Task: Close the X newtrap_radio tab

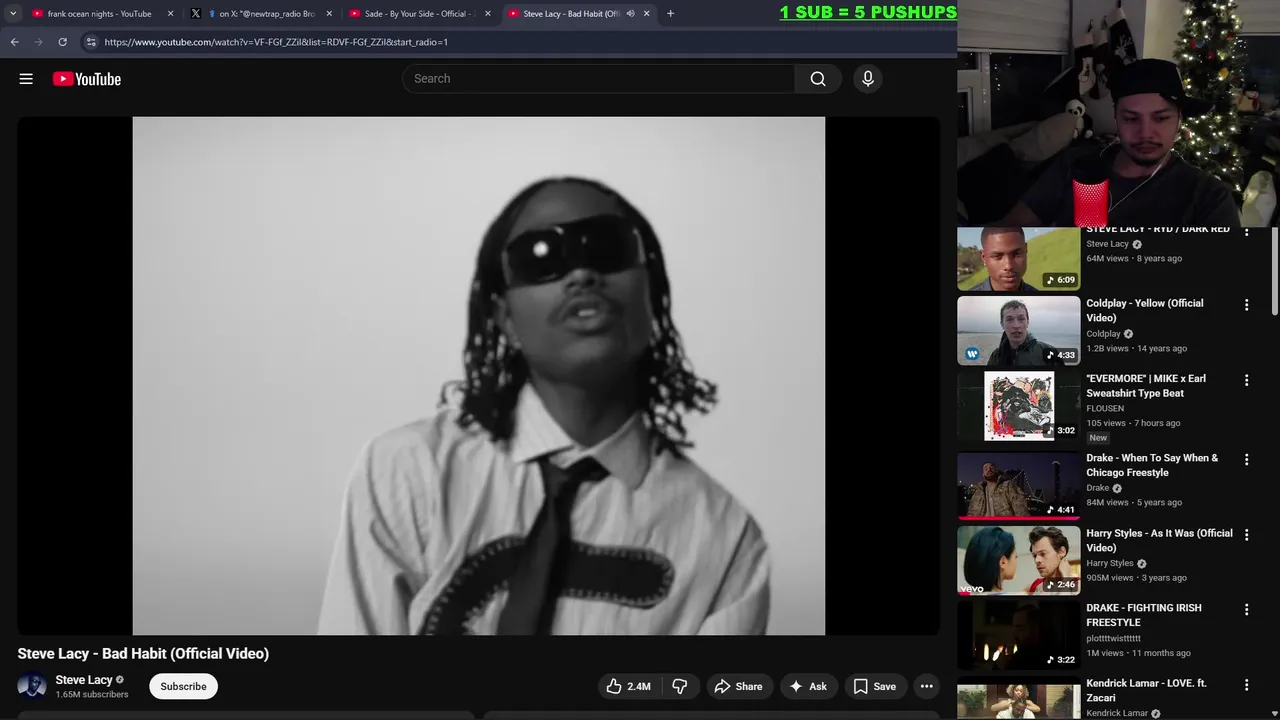Action: pos(329,14)
